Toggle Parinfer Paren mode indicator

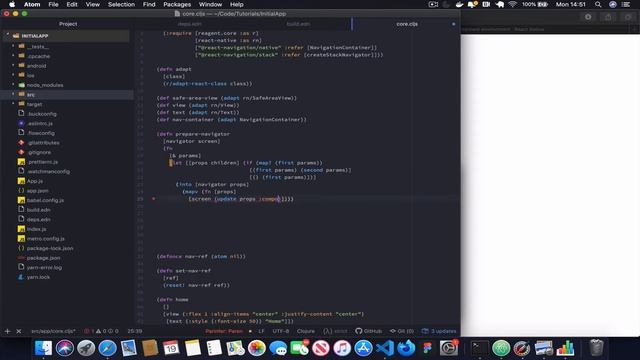(224, 331)
